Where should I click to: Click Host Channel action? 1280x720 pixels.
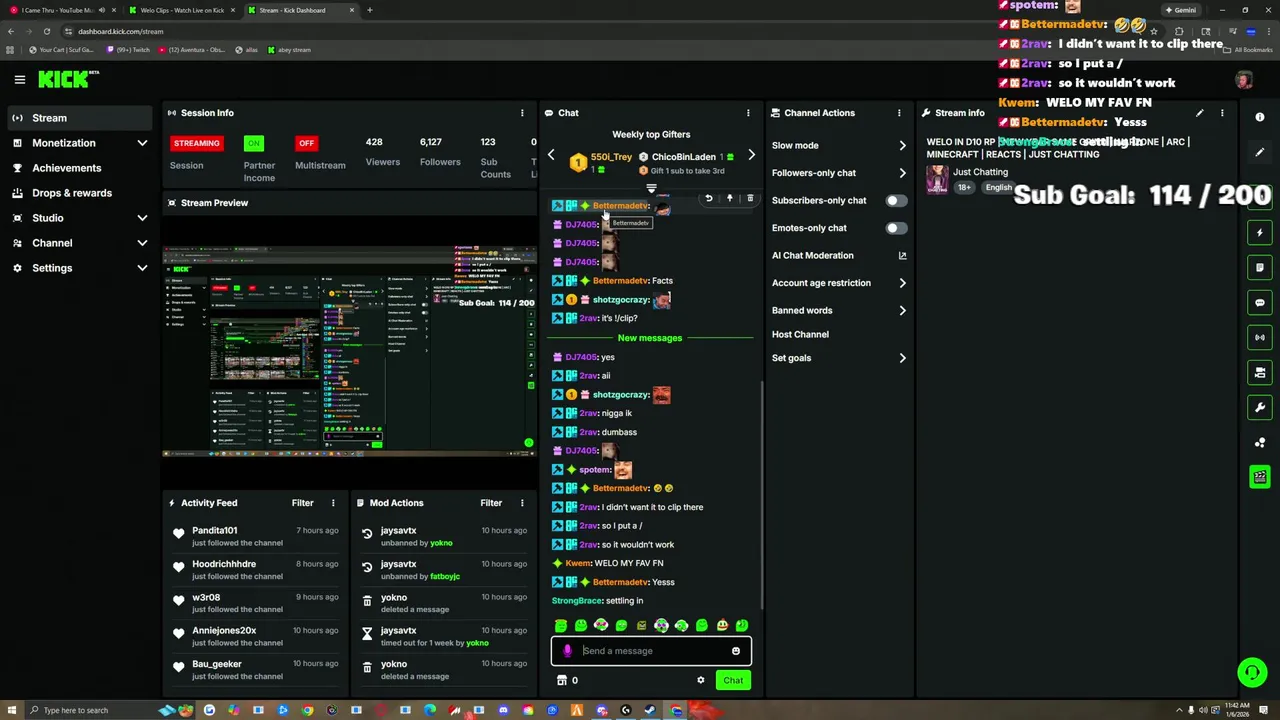[800, 334]
